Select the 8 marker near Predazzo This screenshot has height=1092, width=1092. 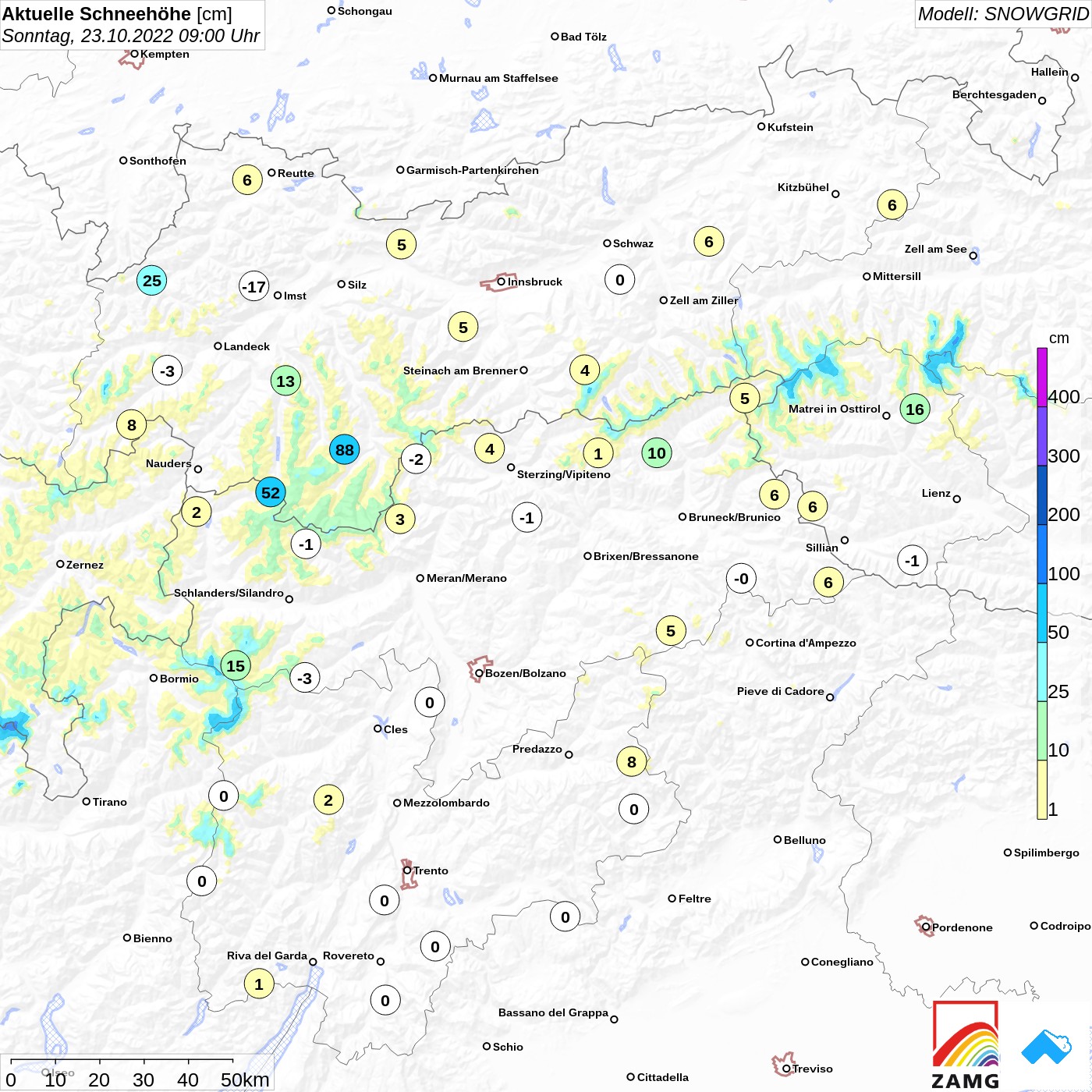click(x=632, y=761)
